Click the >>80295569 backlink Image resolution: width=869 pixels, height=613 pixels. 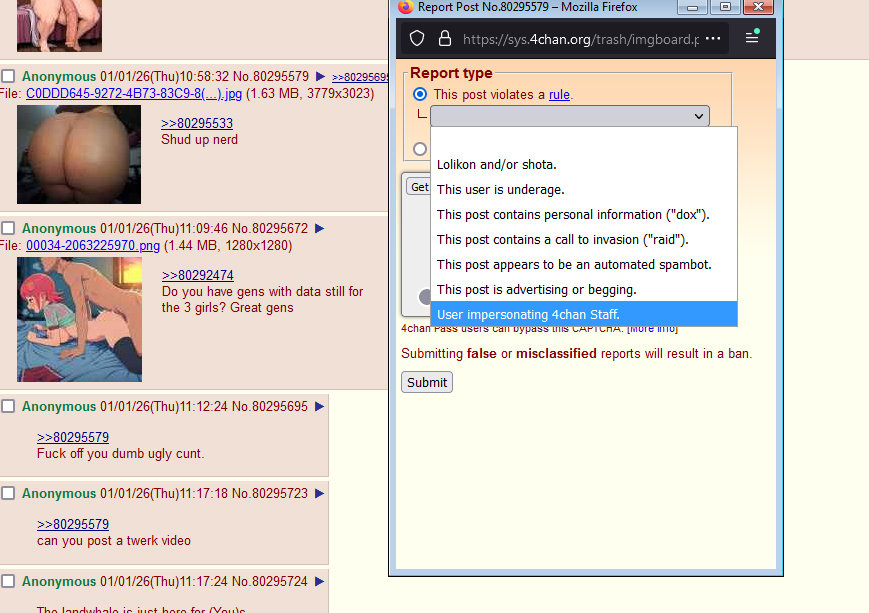[x=360, y=78]
